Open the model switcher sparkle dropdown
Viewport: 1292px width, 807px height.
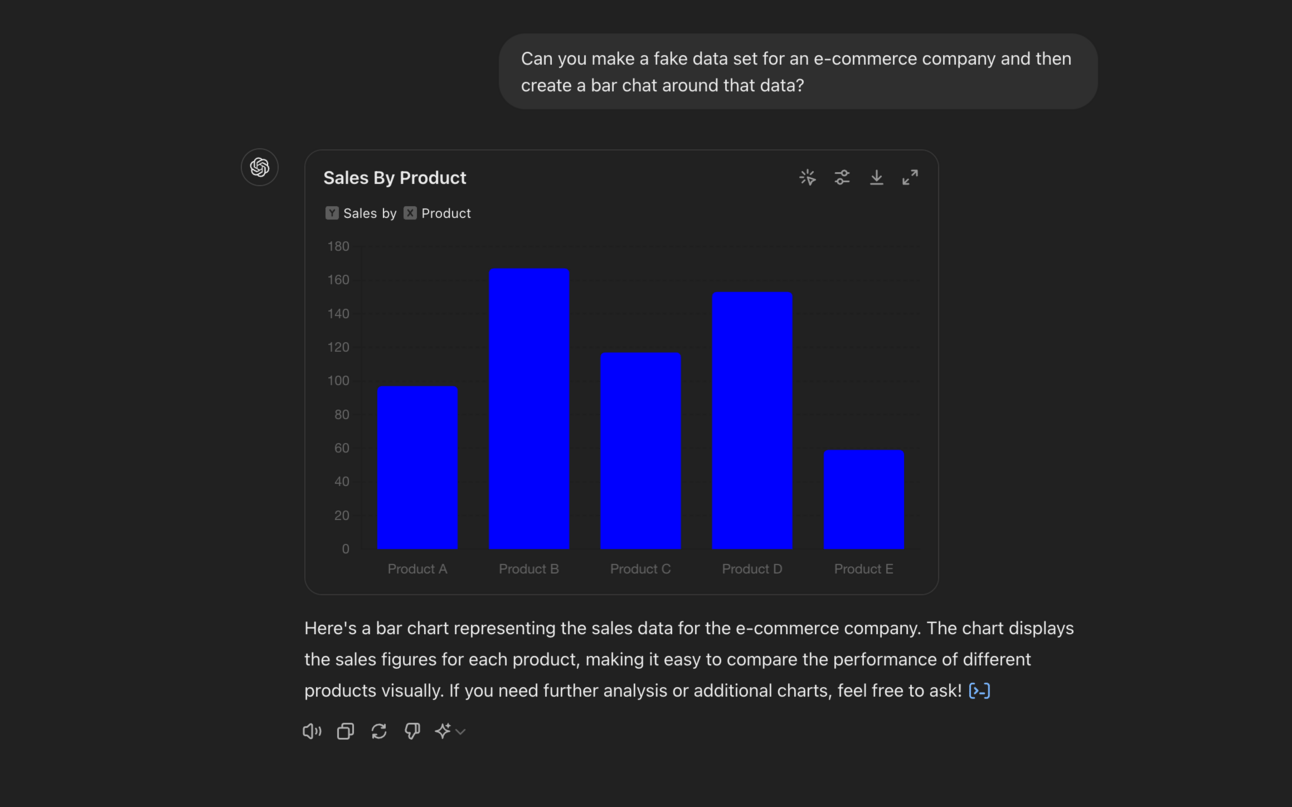(449, 731)
